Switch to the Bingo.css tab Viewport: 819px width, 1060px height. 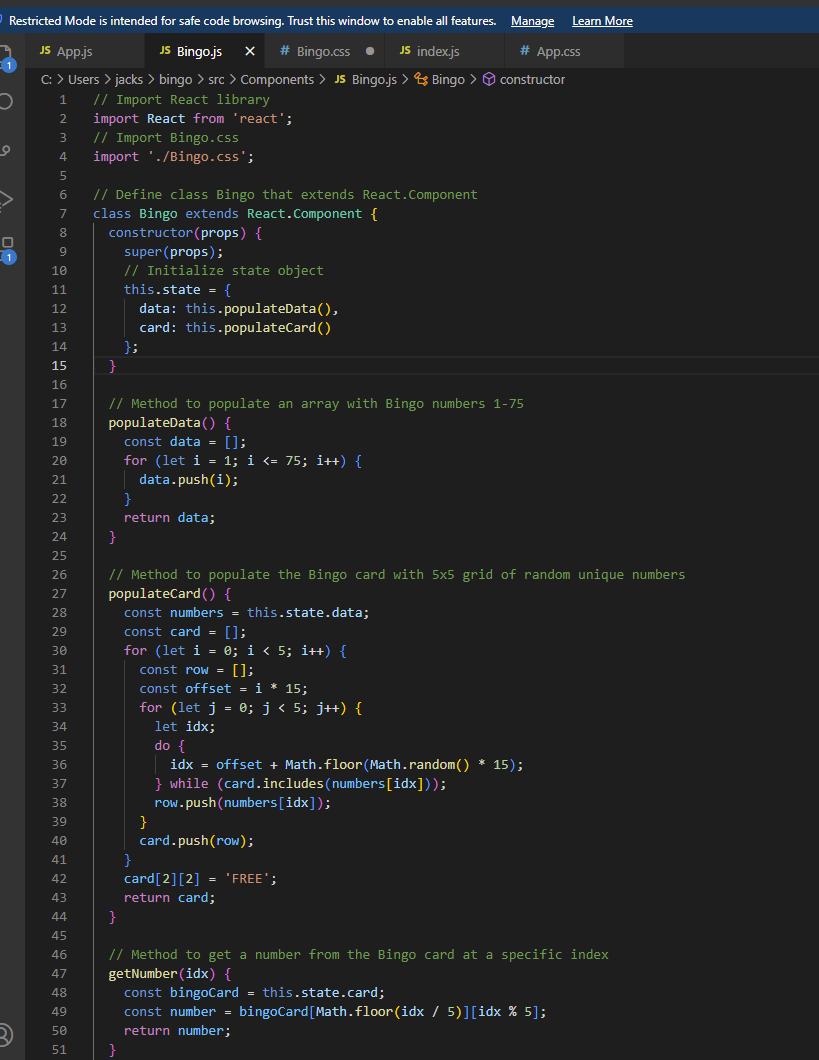(x=324, y=51)
